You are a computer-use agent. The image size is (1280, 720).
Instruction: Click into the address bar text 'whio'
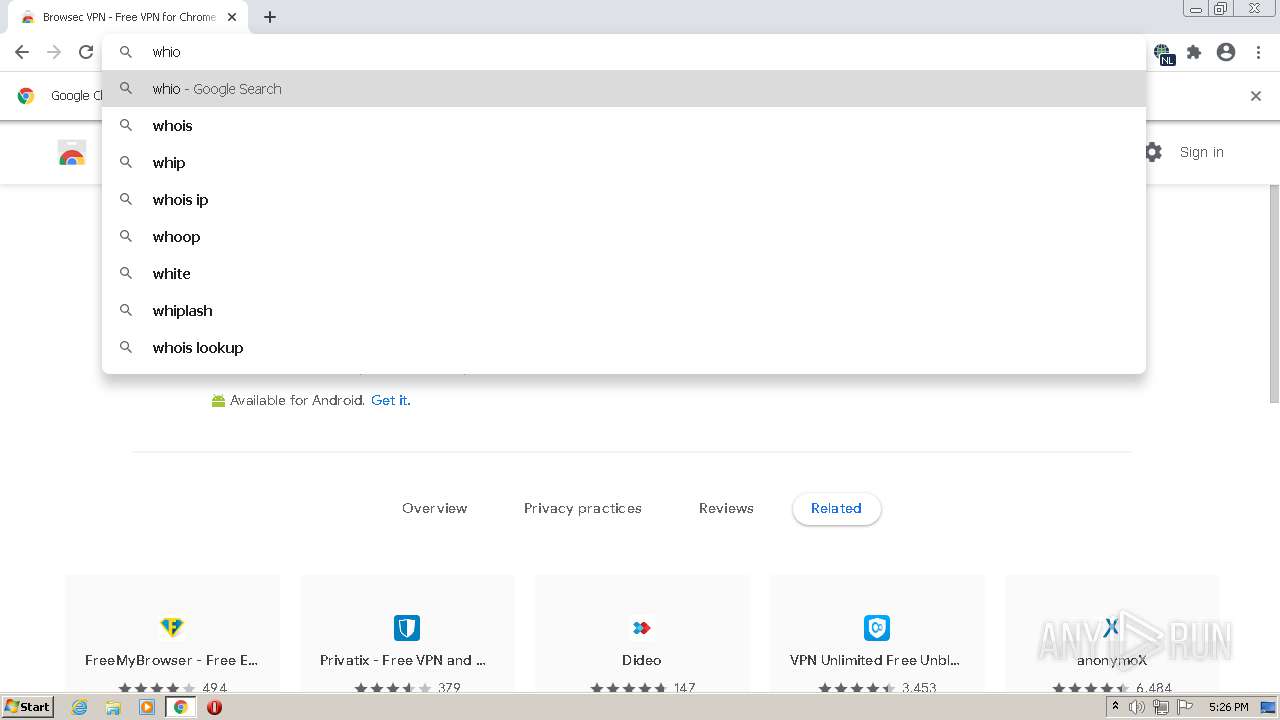[x=166, y=52]
